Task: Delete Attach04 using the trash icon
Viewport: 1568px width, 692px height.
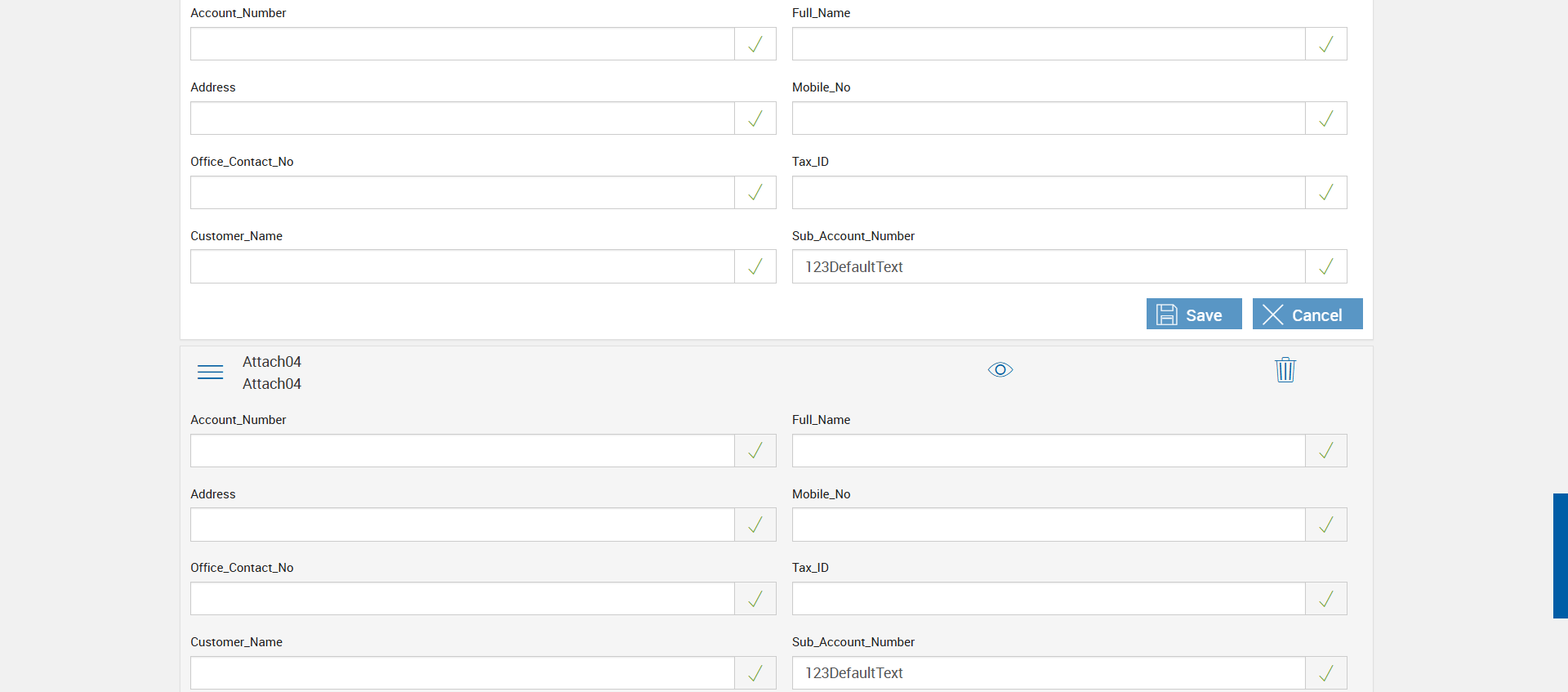Action: tap(1285, 370)
